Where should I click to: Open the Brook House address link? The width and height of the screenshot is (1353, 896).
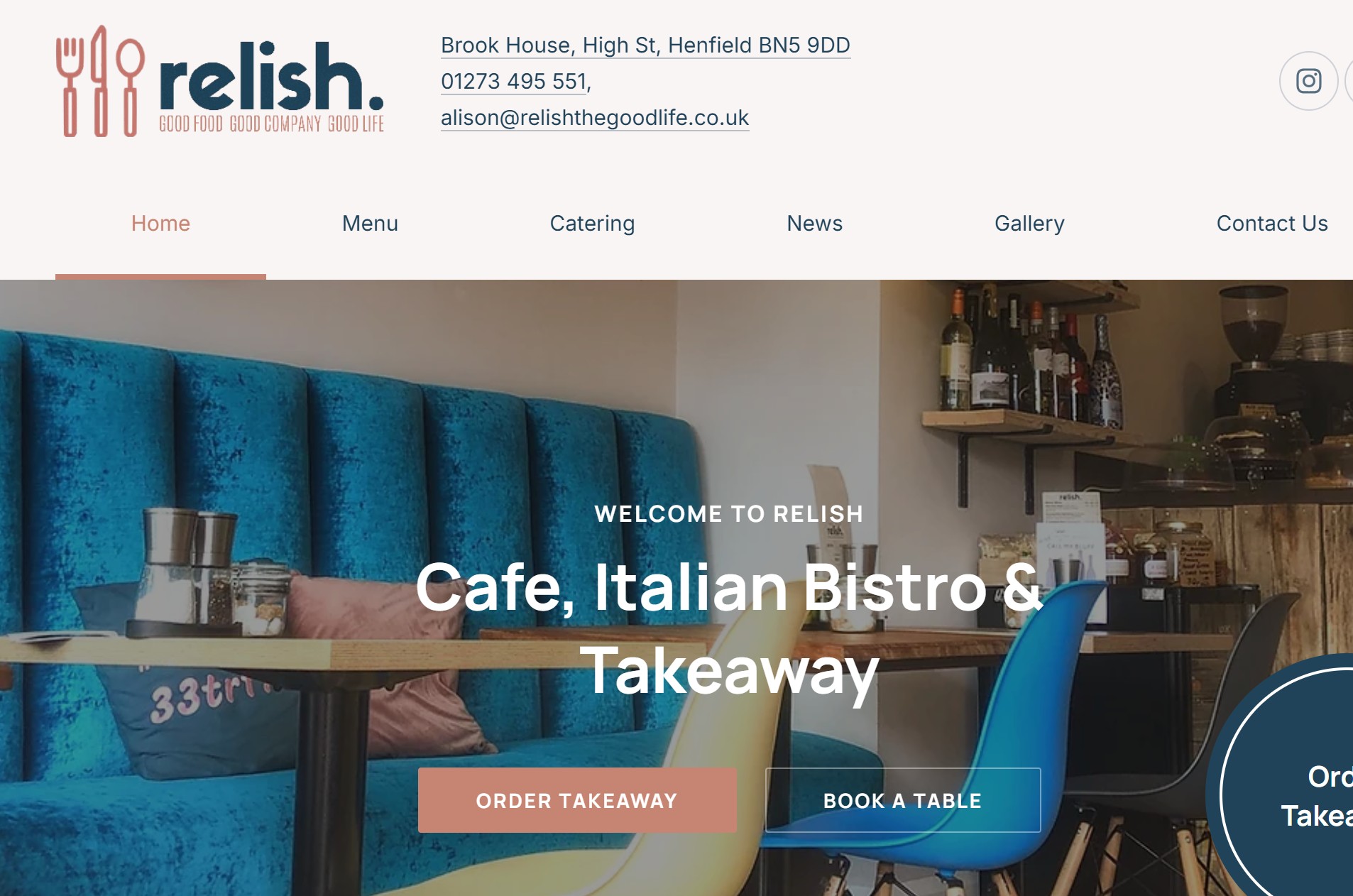645,45
